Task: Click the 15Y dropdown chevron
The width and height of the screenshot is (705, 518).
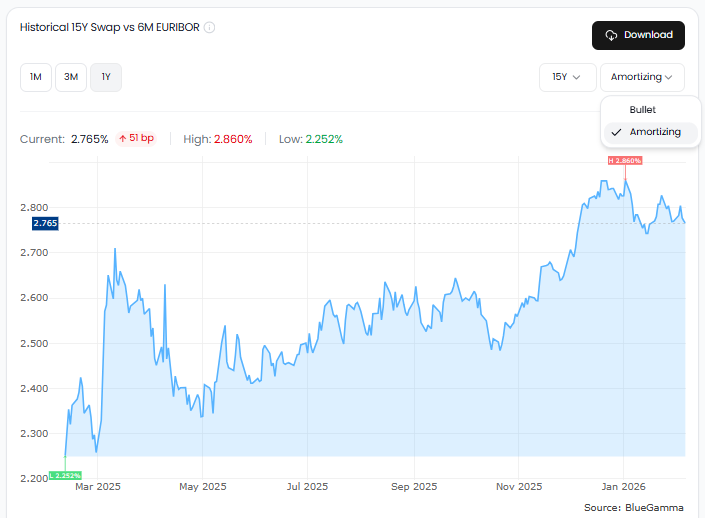Action: tap(576, 77)
